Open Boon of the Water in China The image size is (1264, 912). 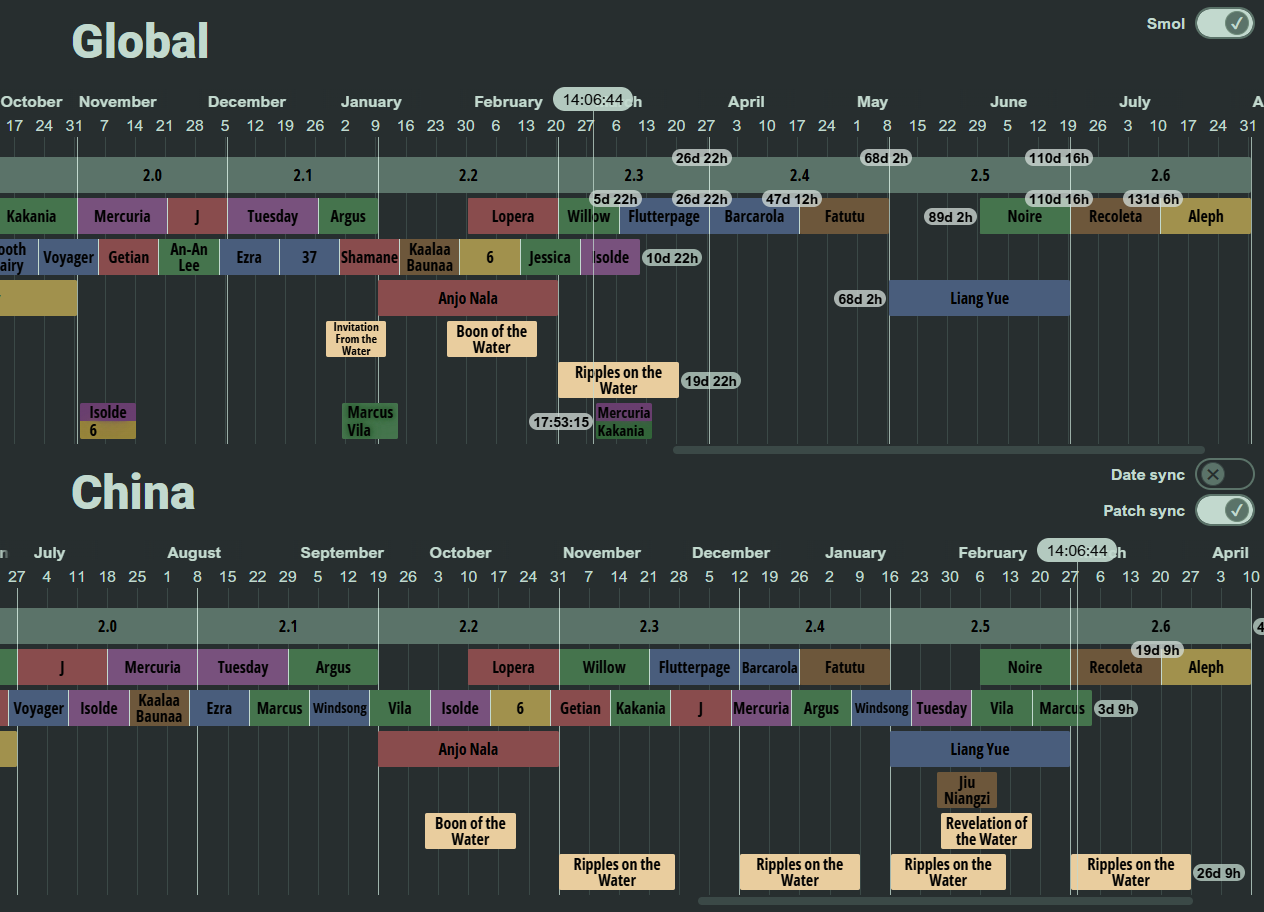click(x=470, y=831)
